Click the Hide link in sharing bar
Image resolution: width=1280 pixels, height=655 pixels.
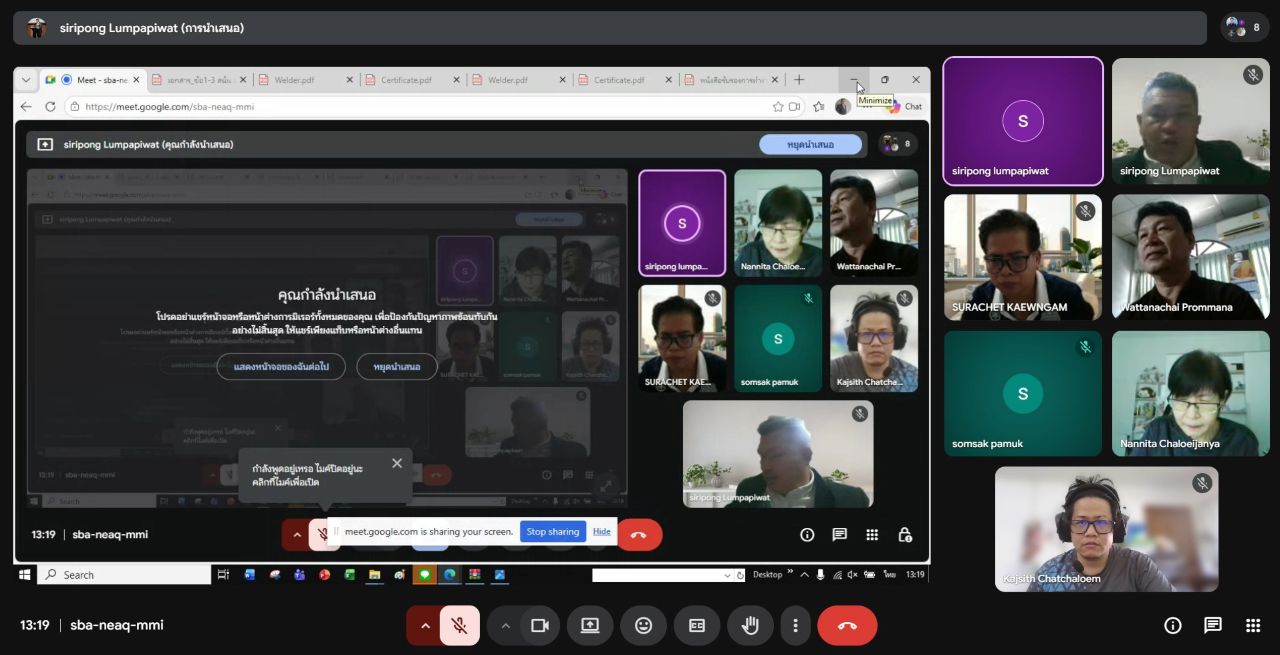click(601, 532)
